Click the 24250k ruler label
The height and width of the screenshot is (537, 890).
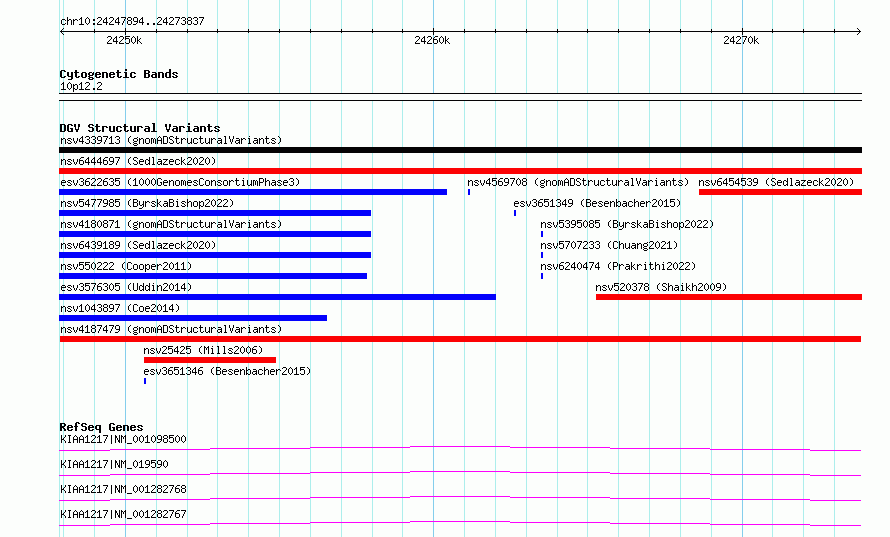[x=124, y=40]
